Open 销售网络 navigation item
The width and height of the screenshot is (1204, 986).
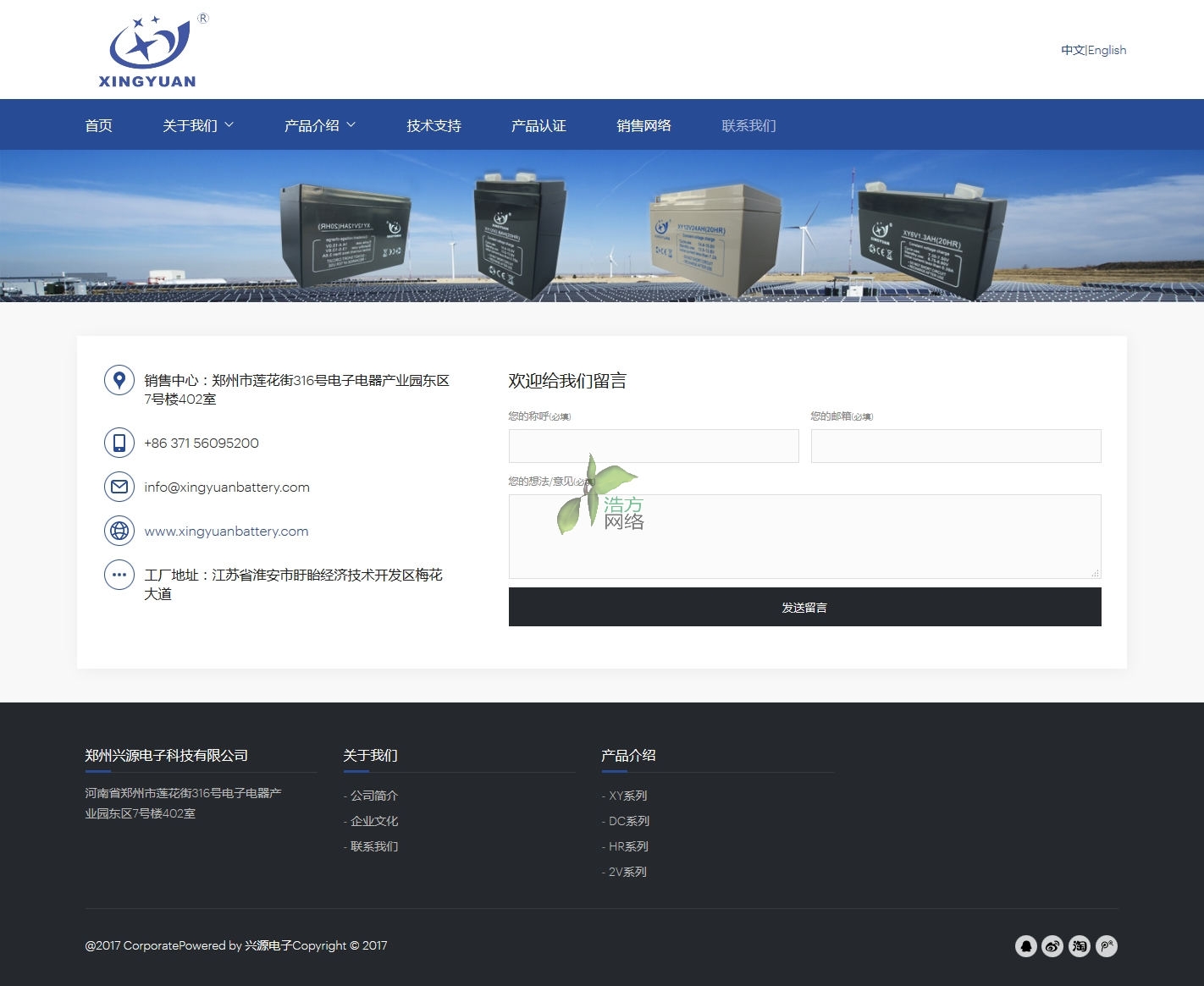(x=643, y=125)
